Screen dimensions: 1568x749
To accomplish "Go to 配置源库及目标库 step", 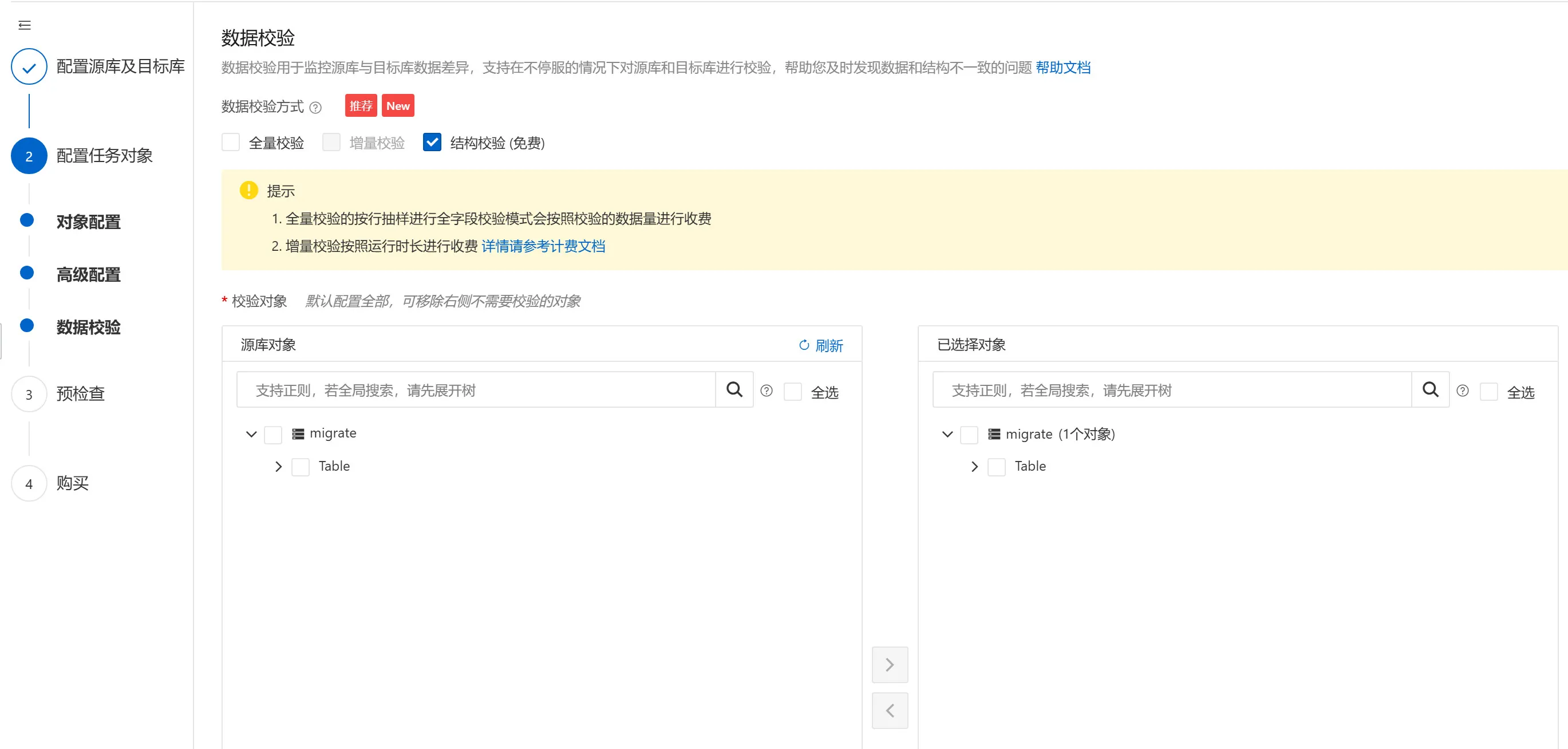I will (121, 66).
